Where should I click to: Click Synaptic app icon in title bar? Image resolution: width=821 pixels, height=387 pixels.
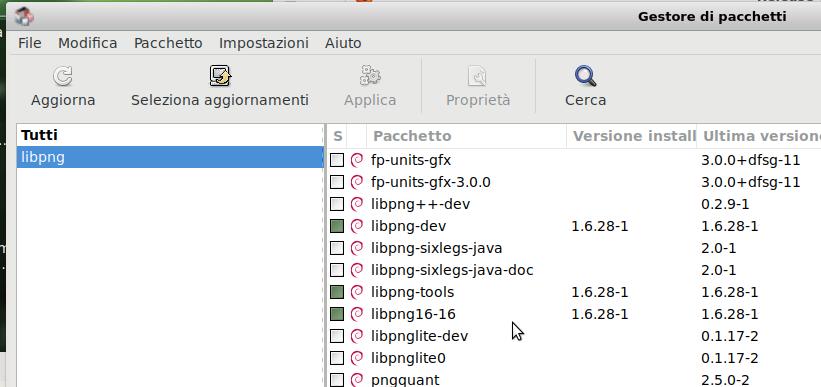tap(24, 17)
